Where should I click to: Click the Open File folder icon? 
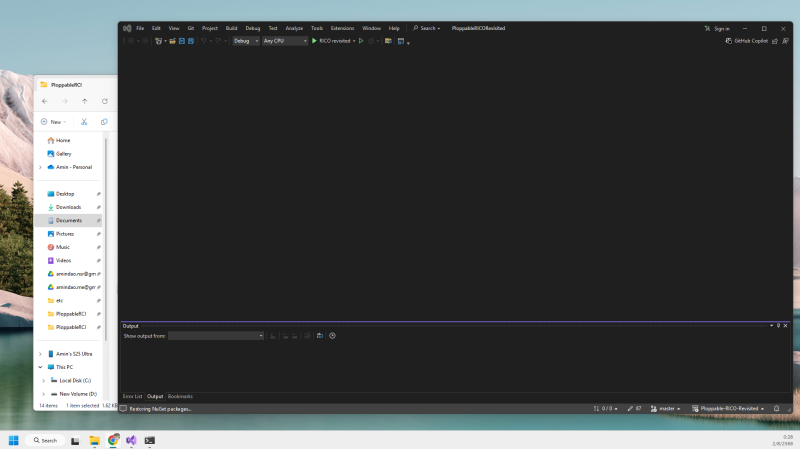[172, 41]
